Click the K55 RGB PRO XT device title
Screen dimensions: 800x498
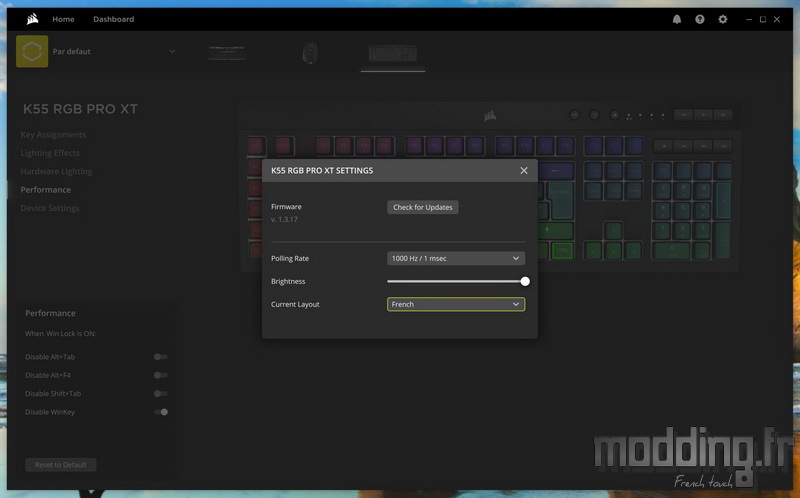point(80,109)
